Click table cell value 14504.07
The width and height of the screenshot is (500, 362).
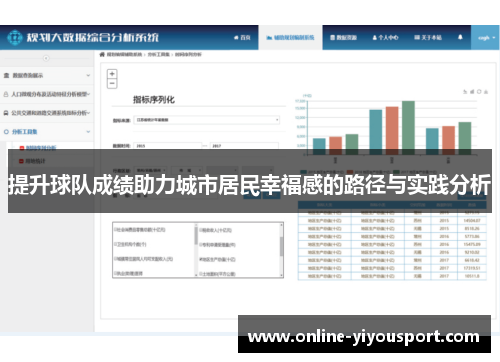tap(472, 221)
